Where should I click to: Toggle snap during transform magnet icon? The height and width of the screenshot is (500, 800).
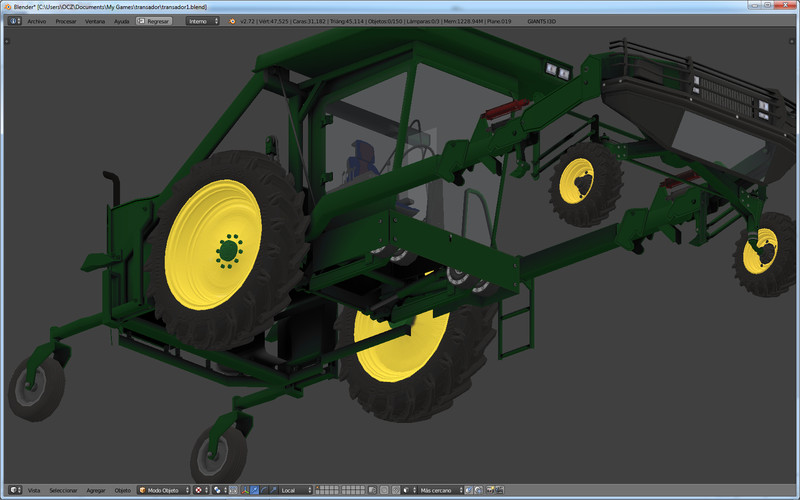[x=398, y=490]
